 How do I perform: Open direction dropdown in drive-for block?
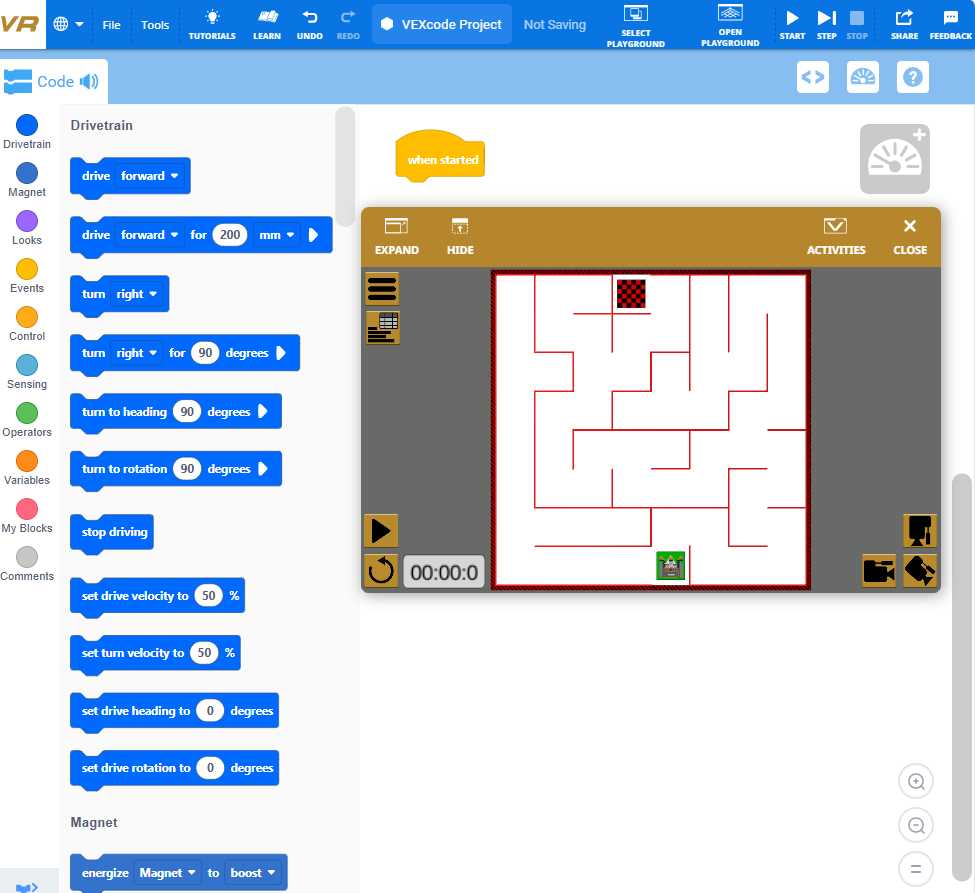pyautogui.click(x=150, y=235)
